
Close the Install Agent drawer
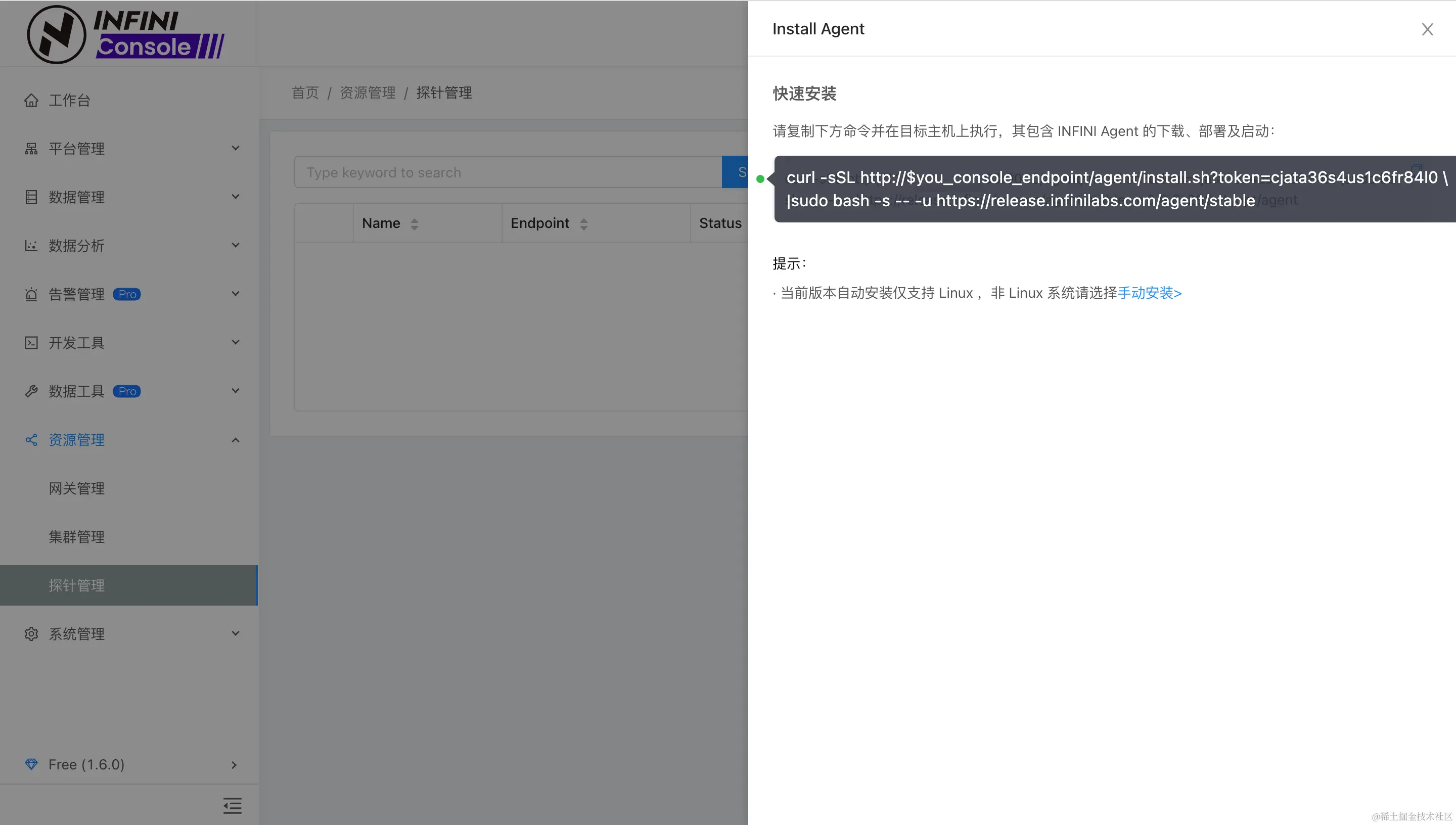(x=1427, y=29)
